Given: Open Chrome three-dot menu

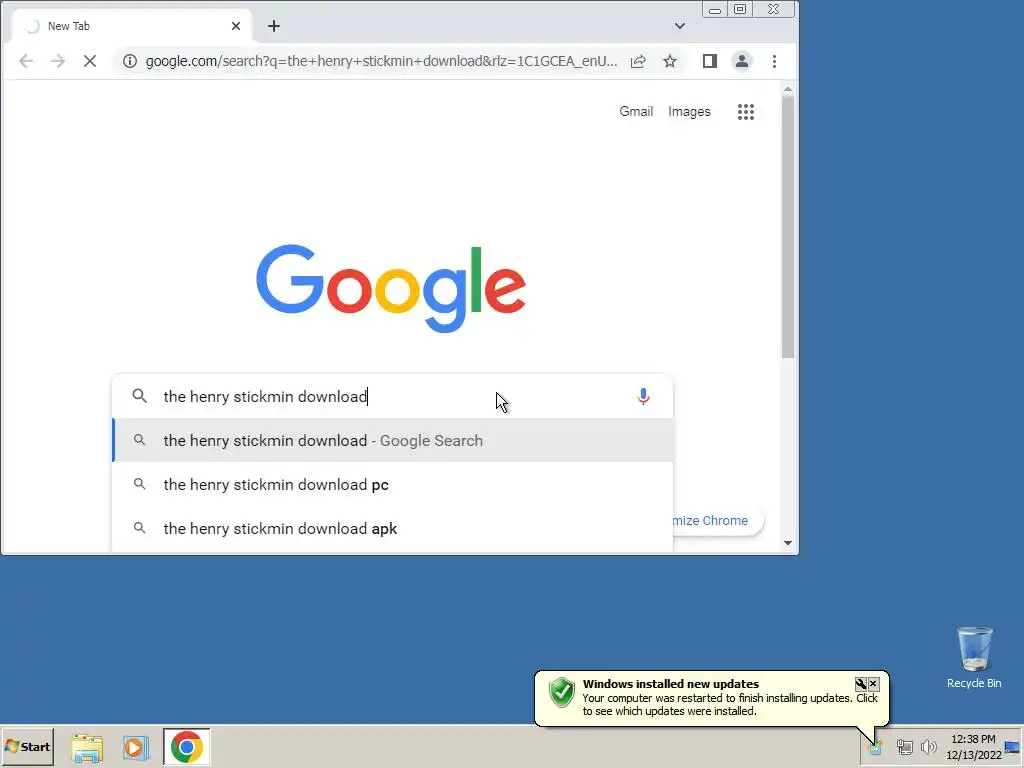Looking at the screenshot, I should [x=774, y=61].
